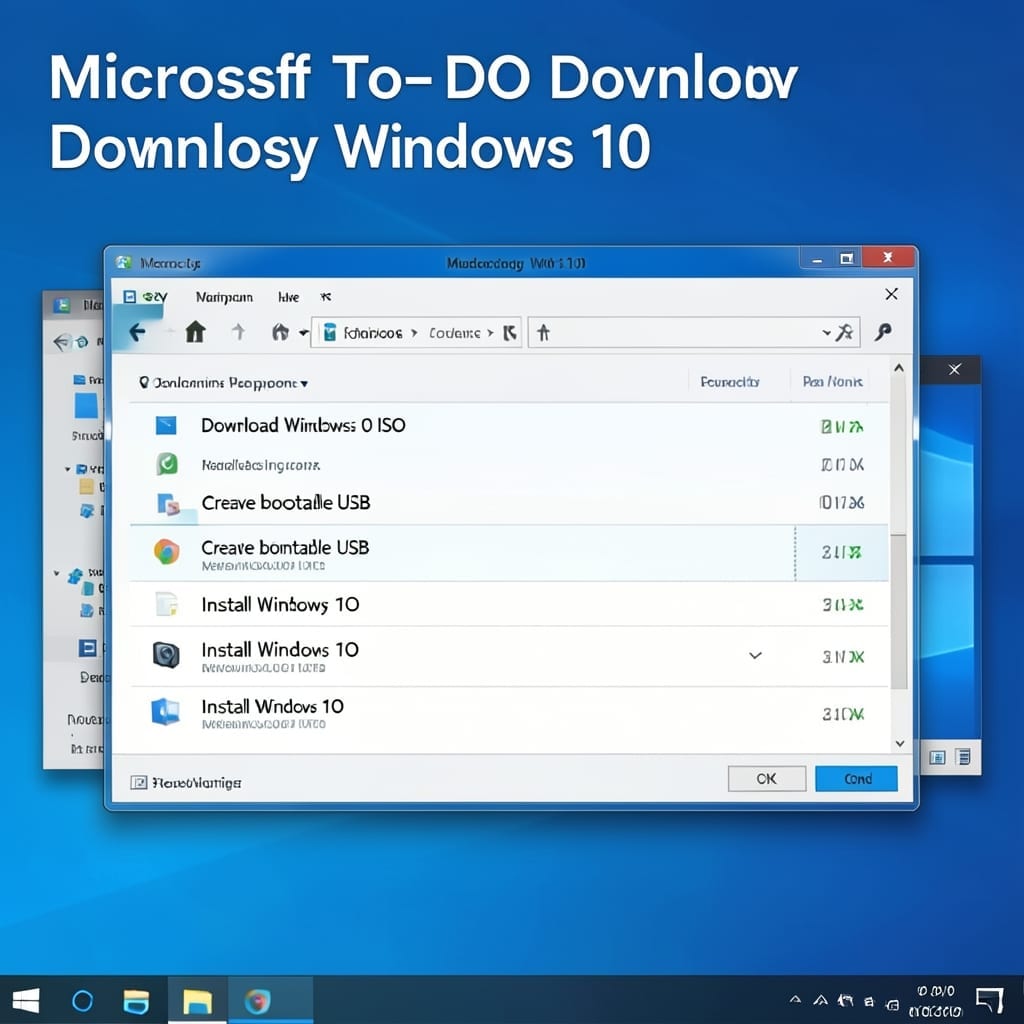This screenshot has width=1024, height=1024.
Task: Click the white document icon in the list
Action: coord(167,604)
